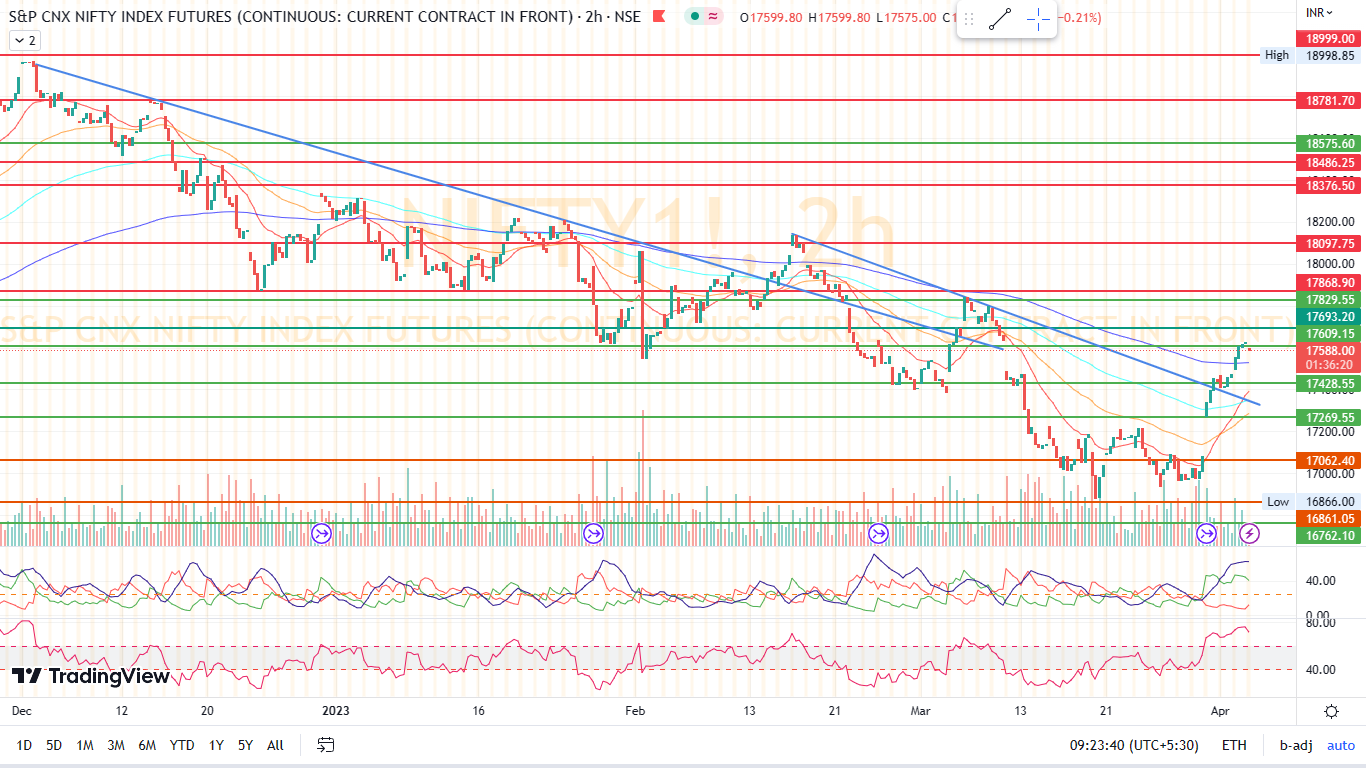
Task: Click the rollover marker just before Apr
Action: click(x=1207, y=533)
